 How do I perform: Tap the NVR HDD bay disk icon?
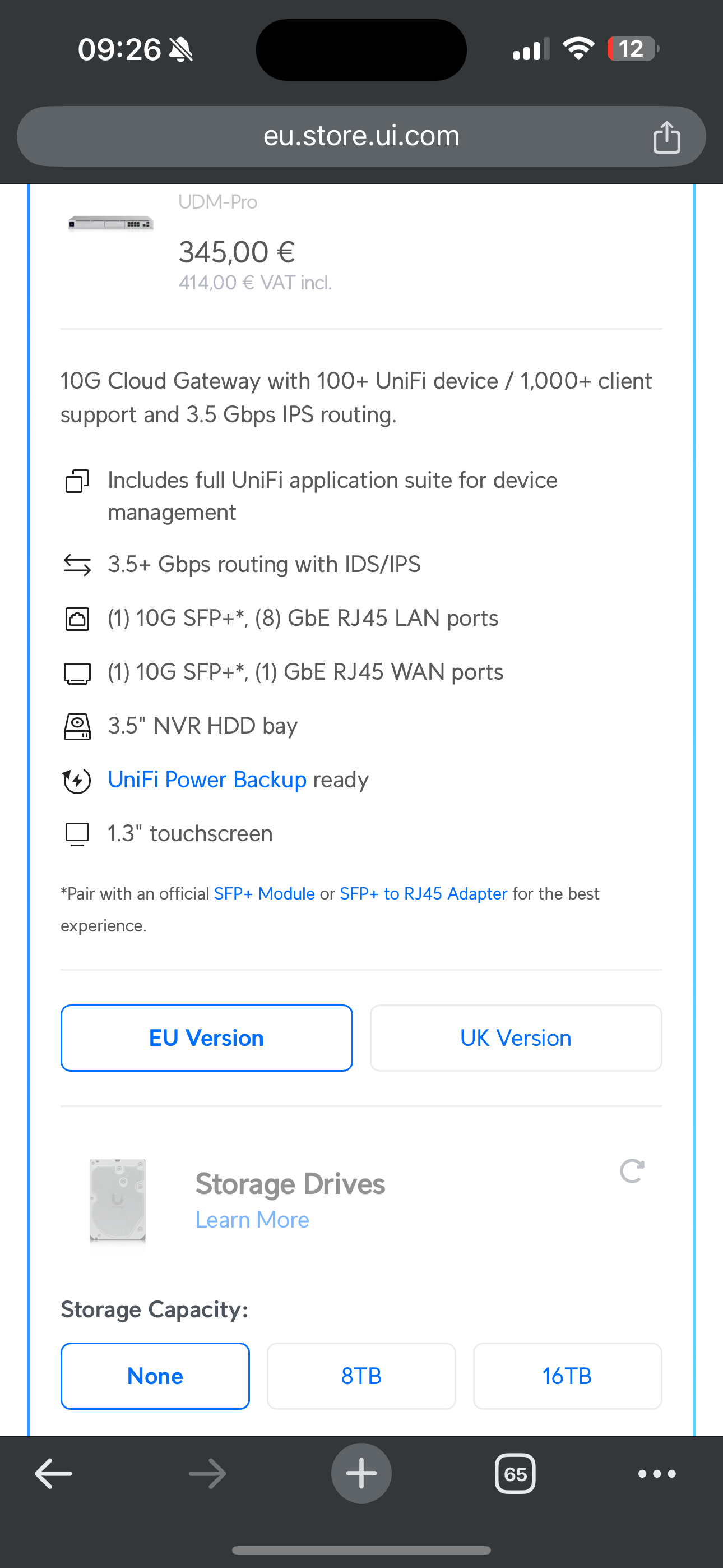(x=77, y=726)
